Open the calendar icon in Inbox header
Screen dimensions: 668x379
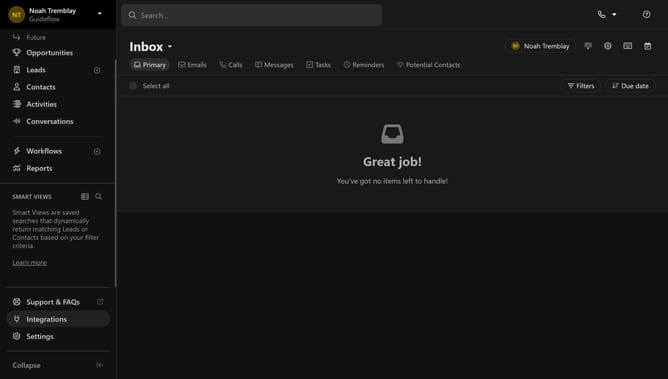[648, 46]
